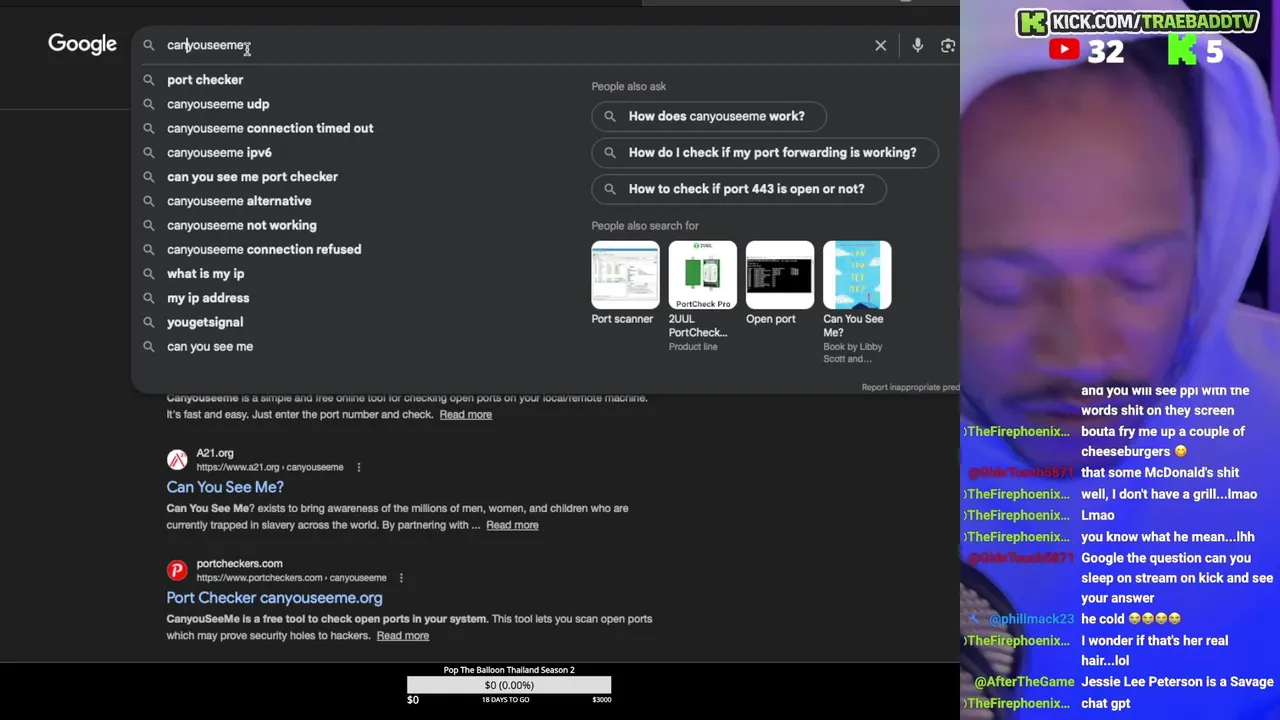Pick the 'yougetsignal' suggestion

[205, 322]
